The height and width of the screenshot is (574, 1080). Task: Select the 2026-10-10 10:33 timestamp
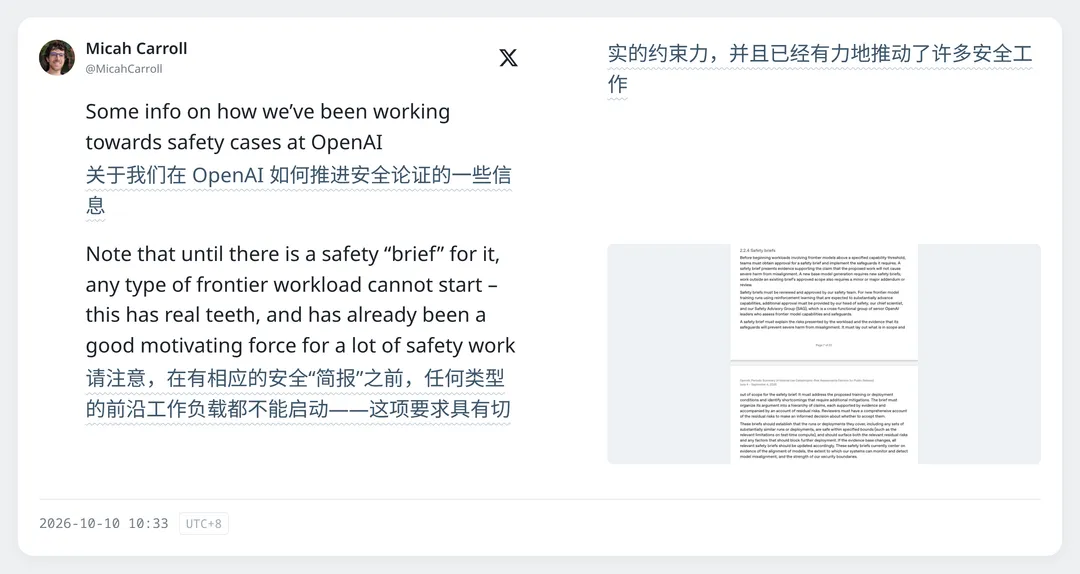point(103,524)
